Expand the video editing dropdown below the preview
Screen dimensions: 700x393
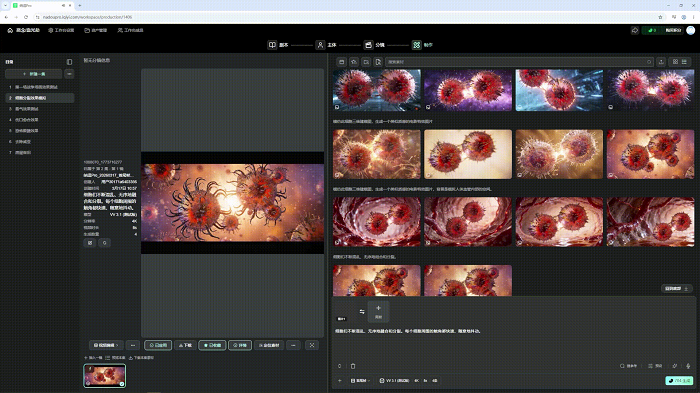click(106, 345)
